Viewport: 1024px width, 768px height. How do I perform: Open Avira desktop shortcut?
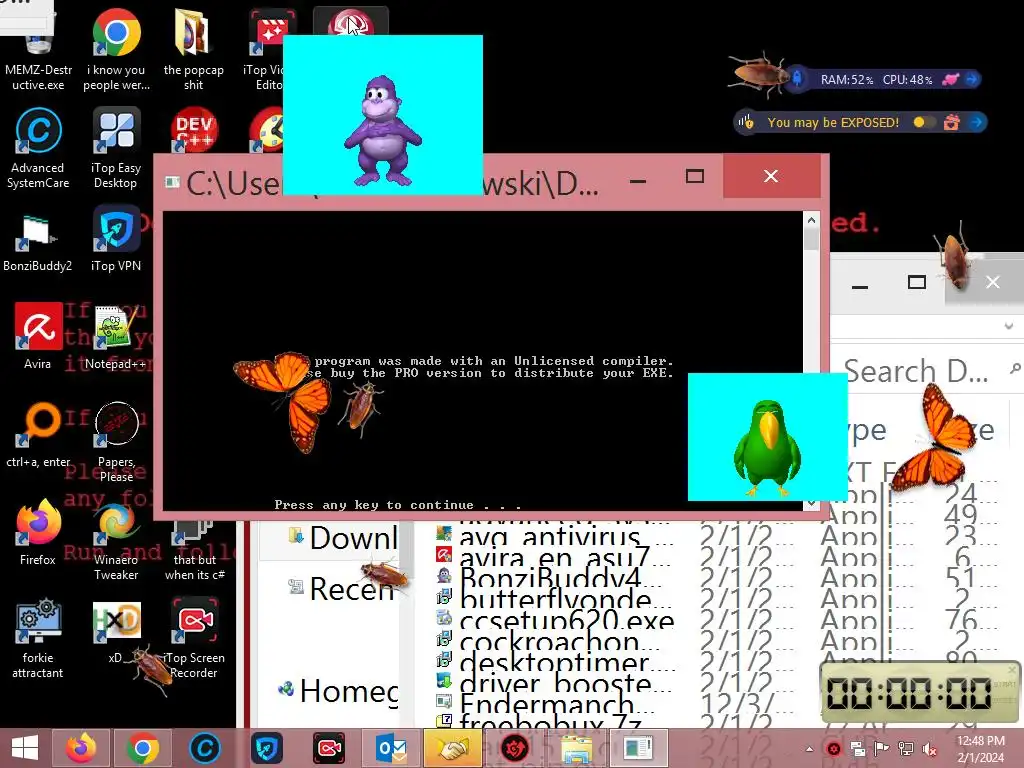pos(38,336)
